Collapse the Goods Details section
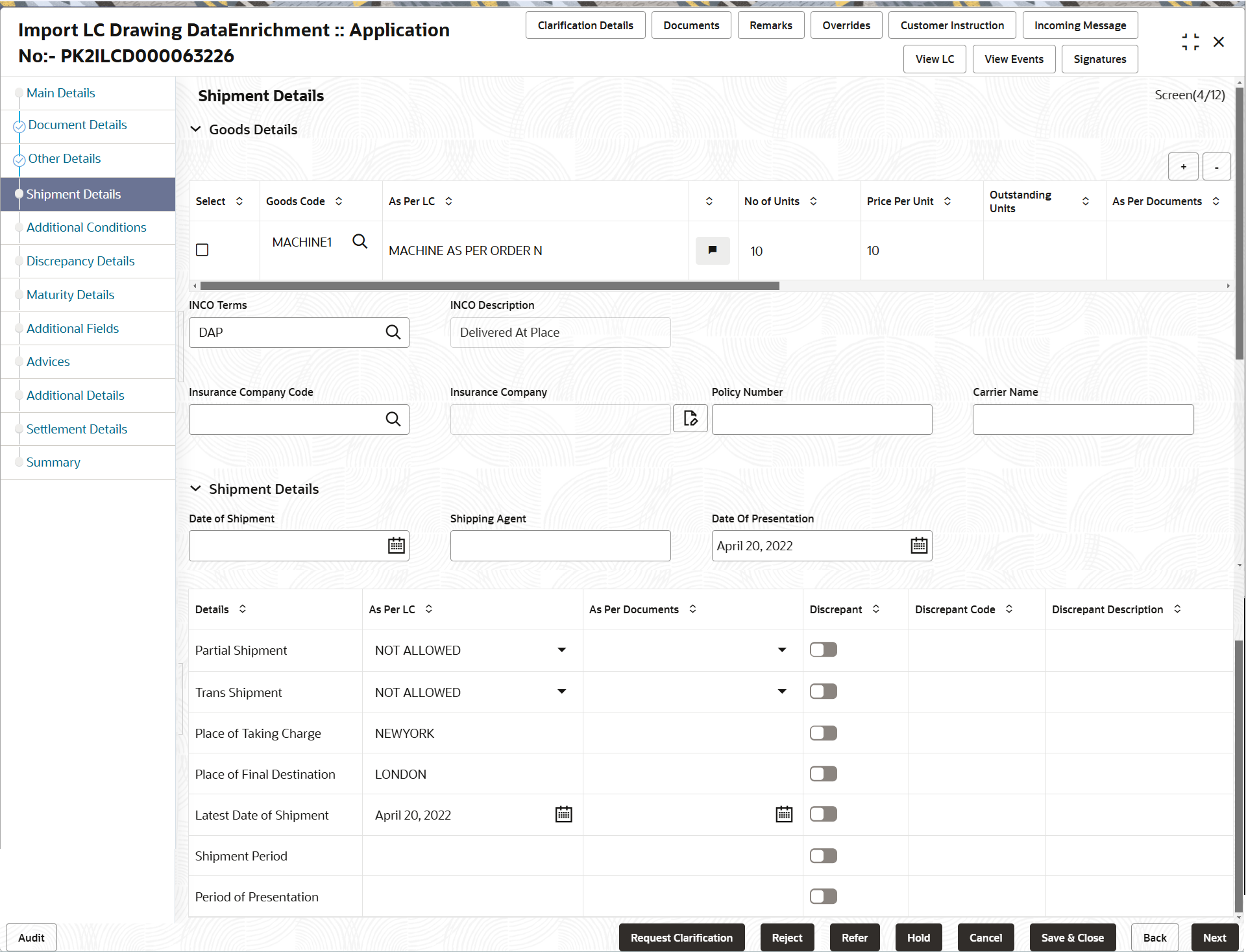 (196, 129)
